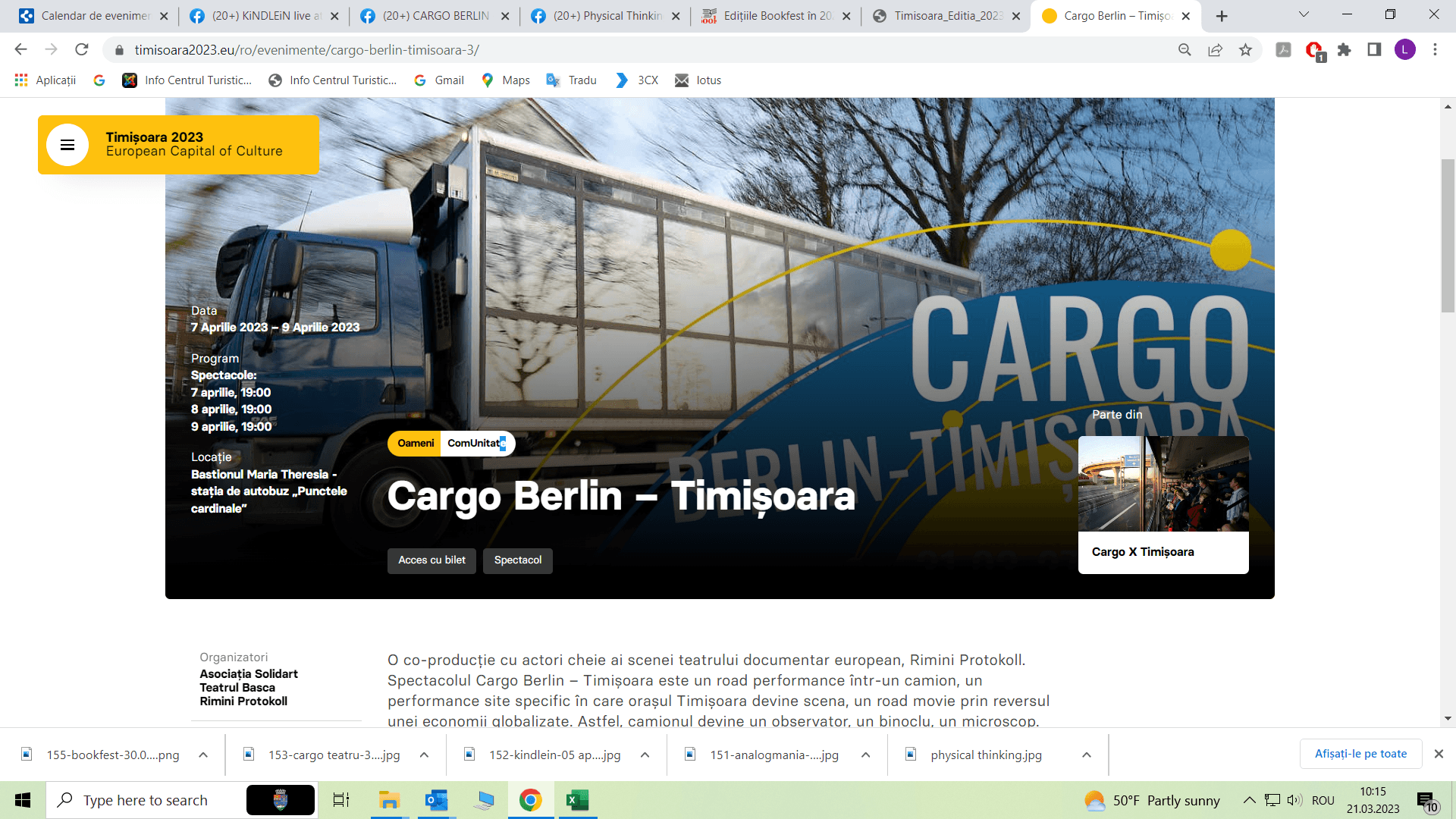Image resolution: width=1456 pixels, height=819 pixels.
Task: Open the 3CX bookmark
Action: [x=637, y=80]
